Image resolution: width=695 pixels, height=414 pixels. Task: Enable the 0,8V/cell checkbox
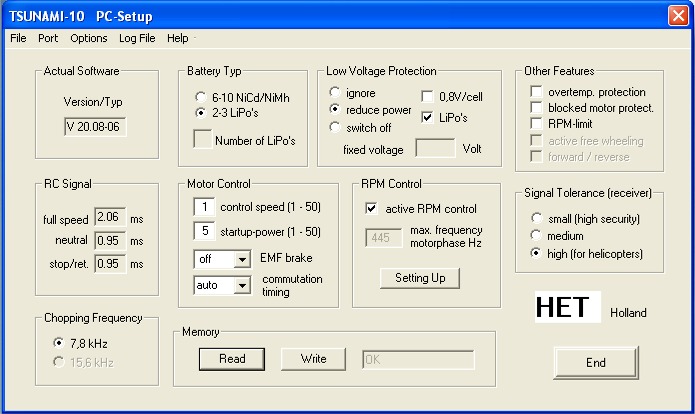(x=427, y=96)
